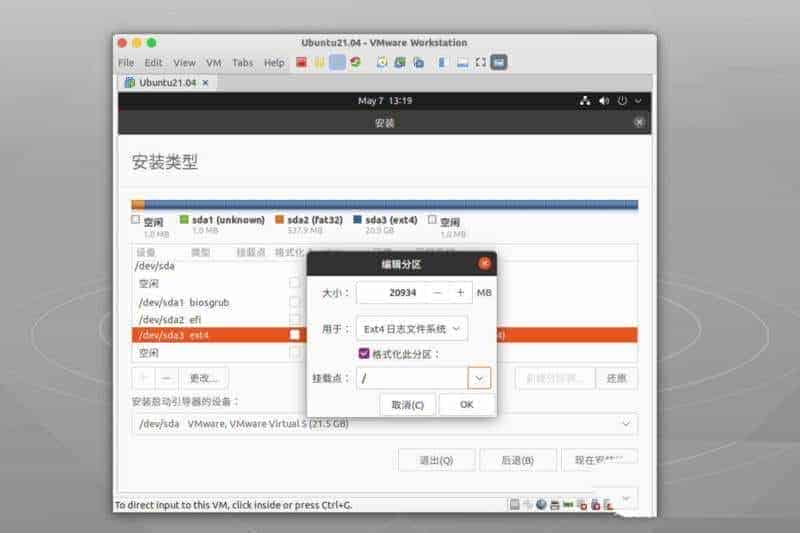Click the 后退(B) back button
The width and height of the screenshot is (800, 533).
(x=517, y=460)
